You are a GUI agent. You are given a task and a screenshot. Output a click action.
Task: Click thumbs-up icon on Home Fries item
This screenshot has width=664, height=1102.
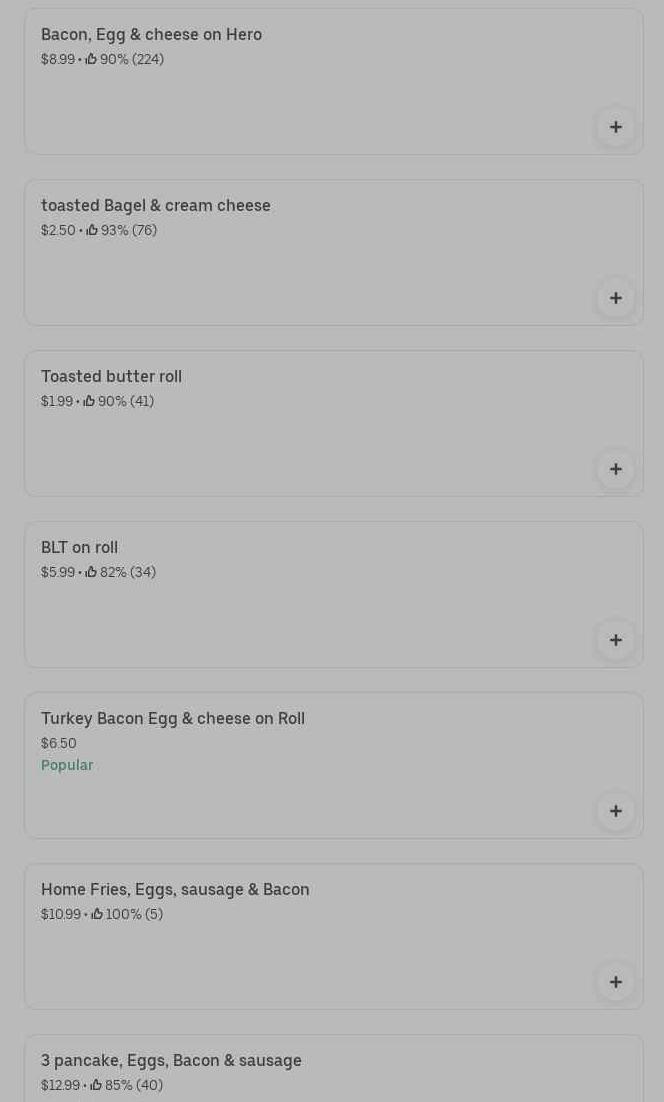[97, 914]
